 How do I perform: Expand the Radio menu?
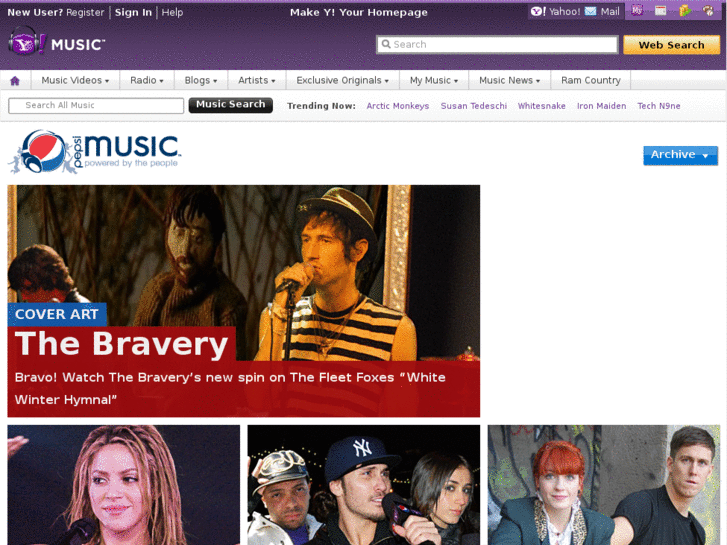coord(147,80)
